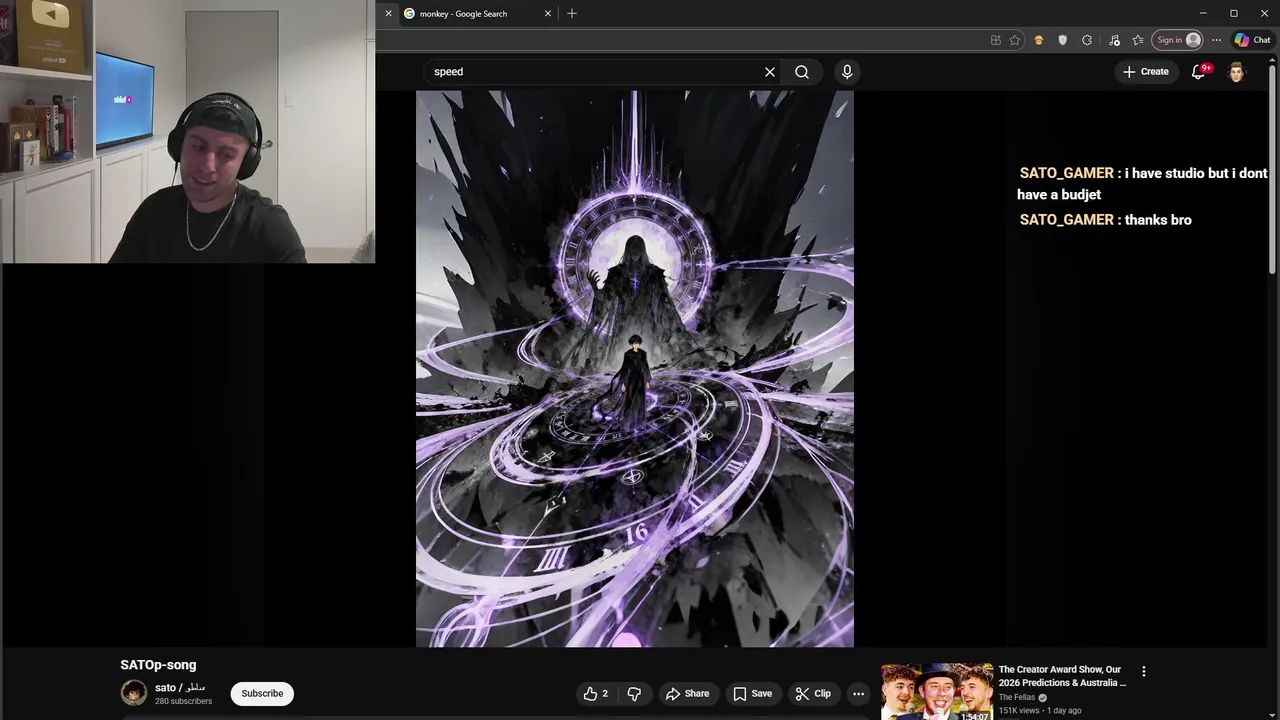Subscribe to the sato channel

pyautogui.click(x=262, y=693)
